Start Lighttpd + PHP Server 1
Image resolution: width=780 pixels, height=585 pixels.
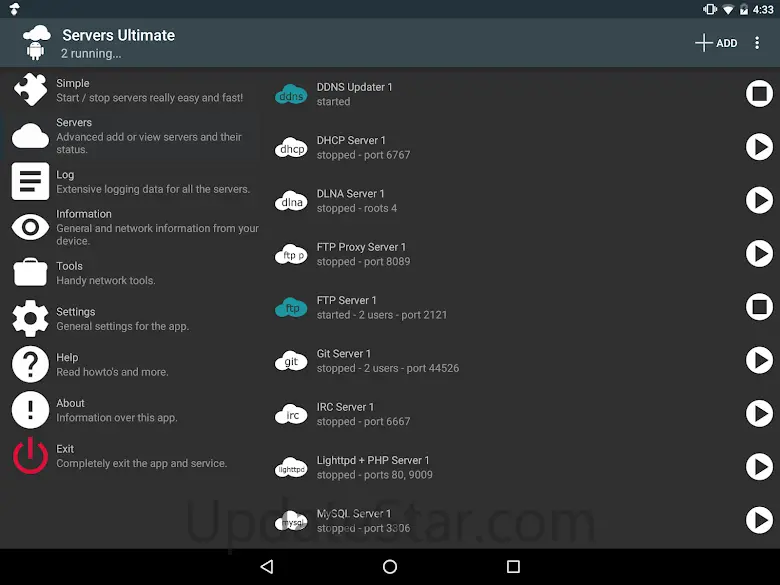[759, 467]
